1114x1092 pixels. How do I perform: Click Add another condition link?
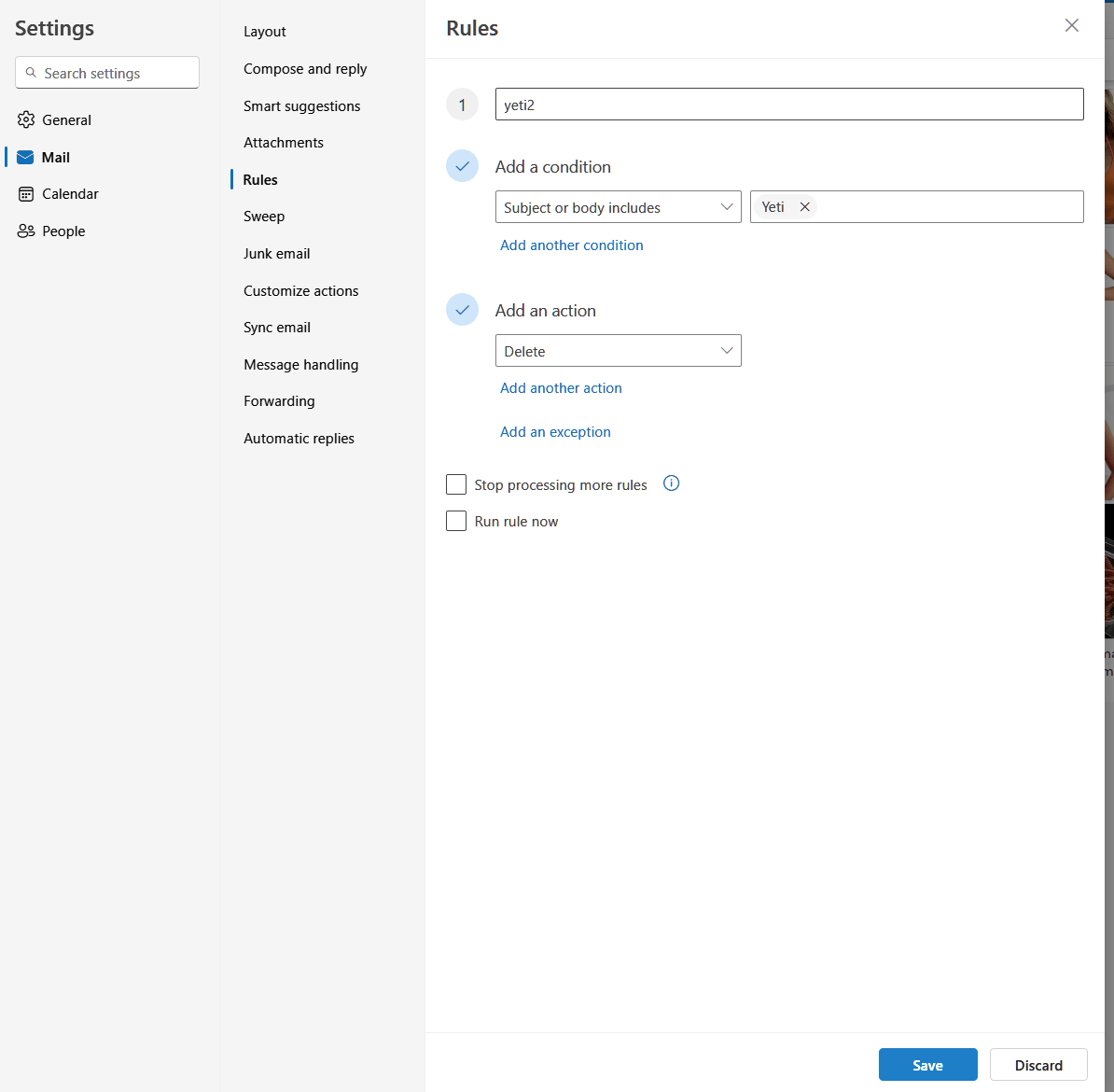point(572,245)
